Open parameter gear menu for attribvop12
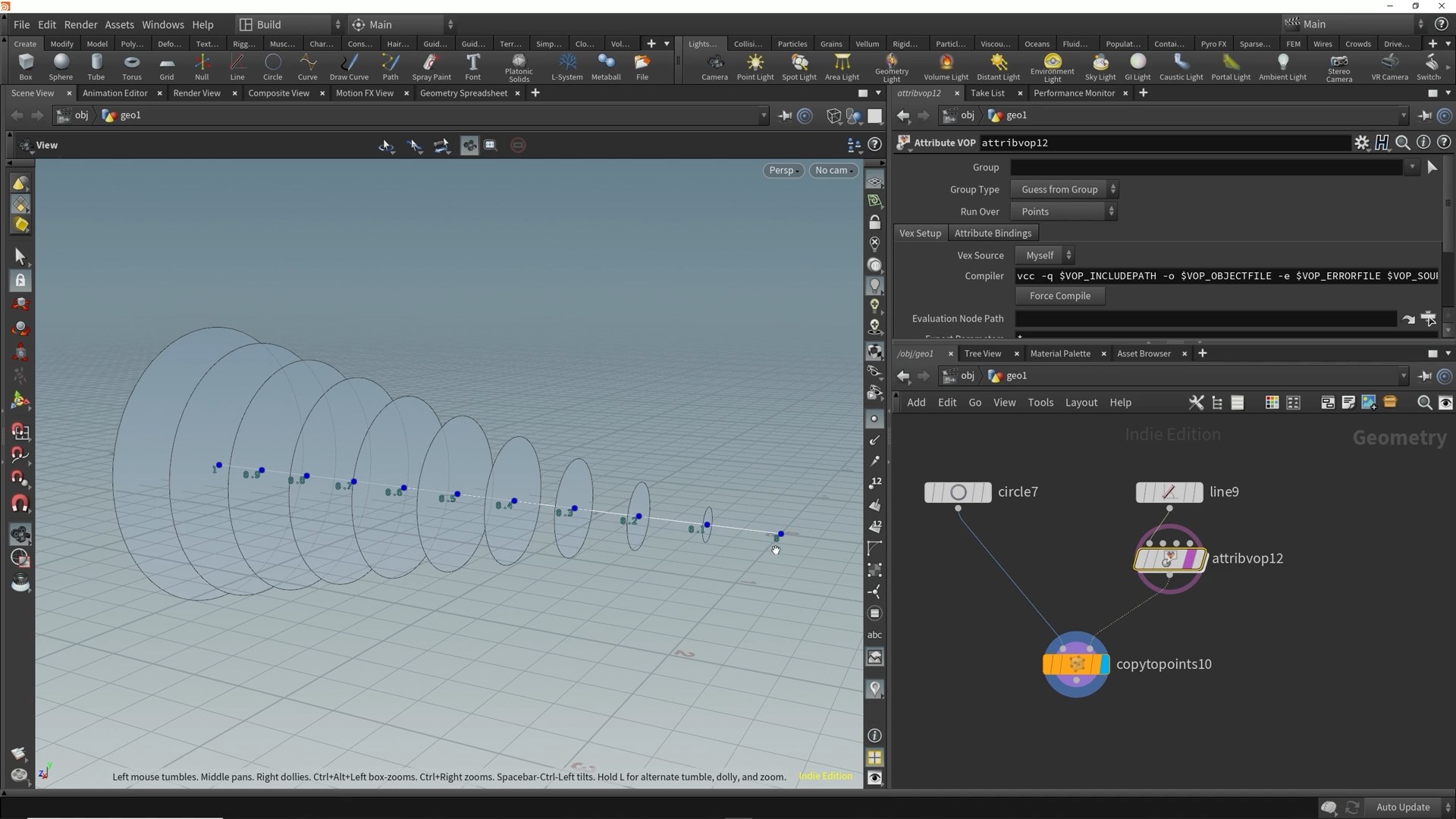Image resolution: width=1456 pixels, height=819 pixels. click(x=1362, y=143)
